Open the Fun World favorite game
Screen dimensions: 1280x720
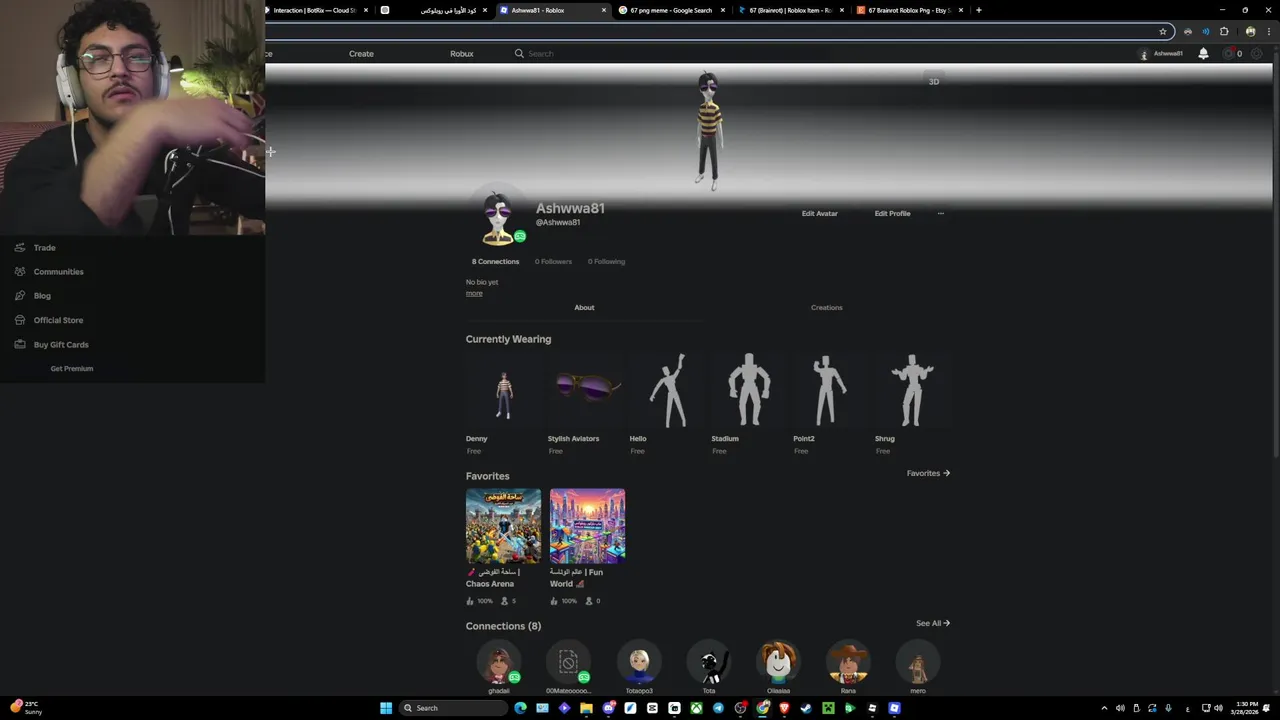click(587, 526)
